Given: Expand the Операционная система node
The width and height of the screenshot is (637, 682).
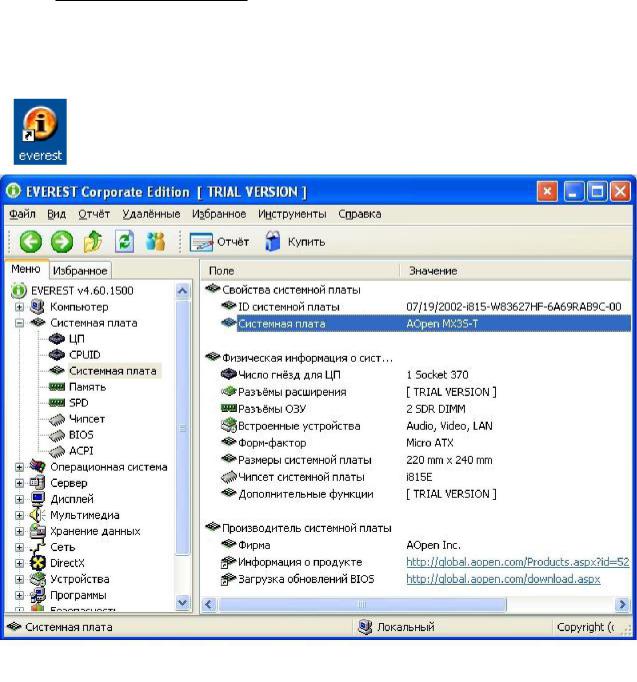Looking at the screenshot, I should (x=19, y=467).
